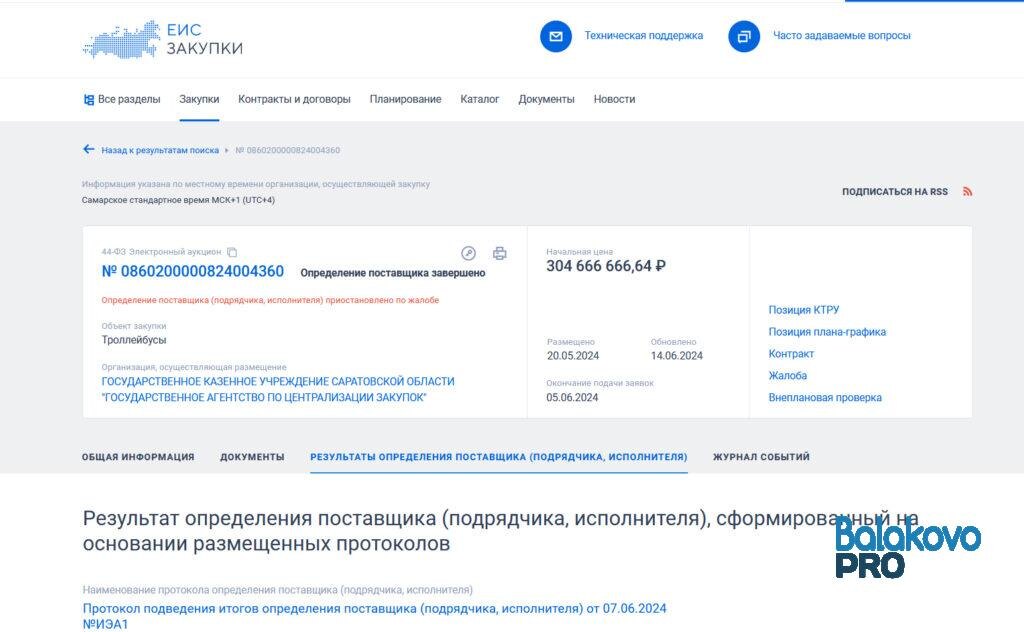Print the page with the printer icon
Viewport: 1024px width, 632px height.
point(497,255)
